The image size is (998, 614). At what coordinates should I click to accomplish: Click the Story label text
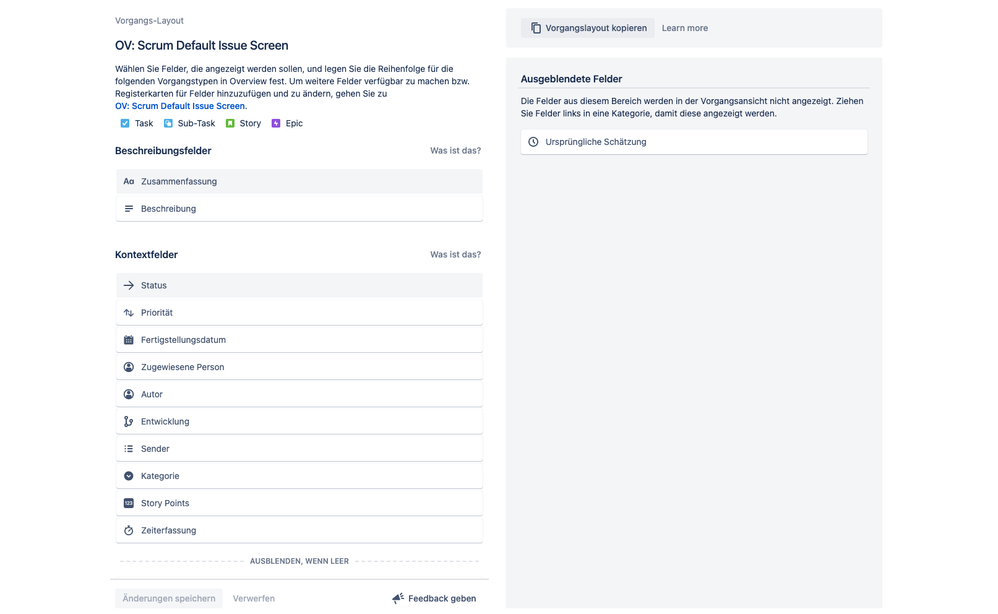[250, 123]
